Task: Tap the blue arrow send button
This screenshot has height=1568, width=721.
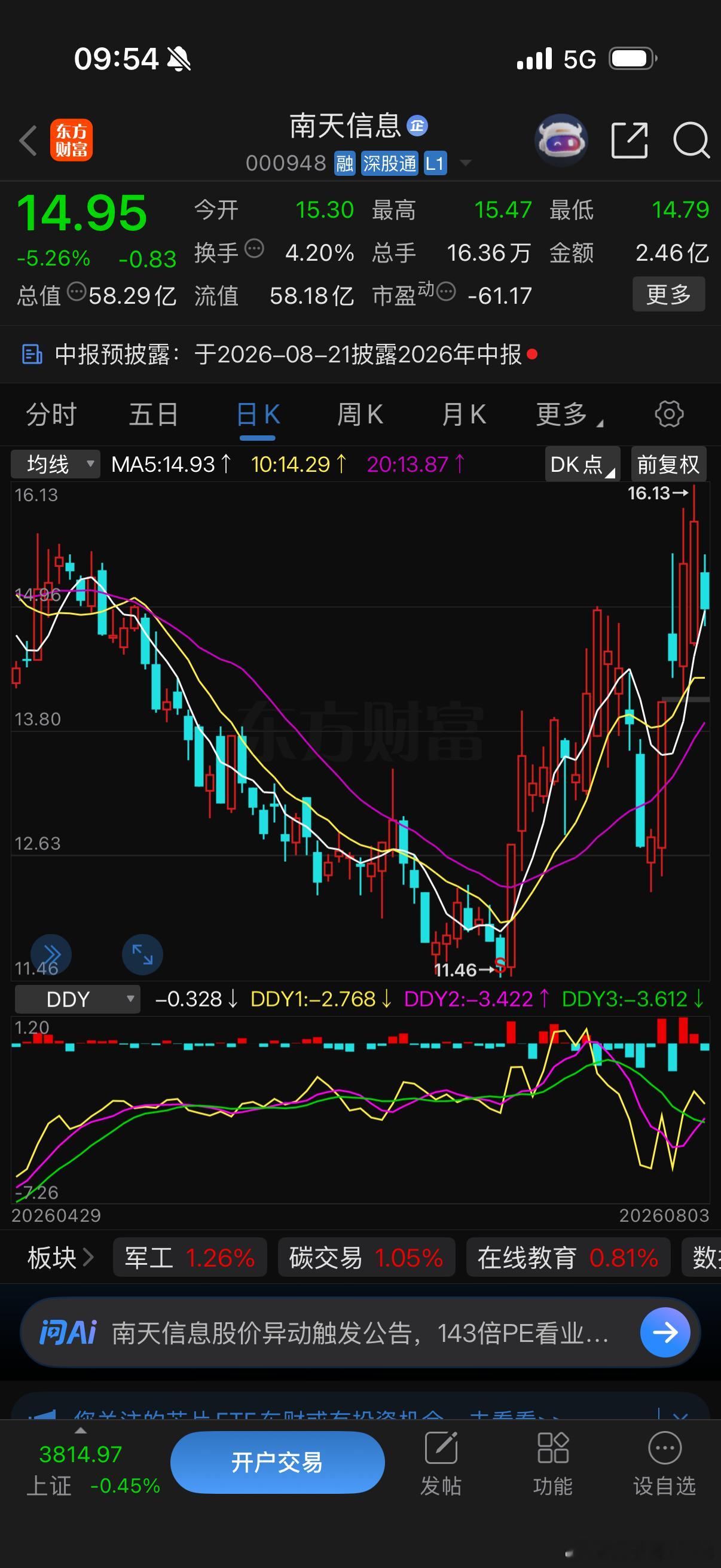Action: click(665, 1332)
